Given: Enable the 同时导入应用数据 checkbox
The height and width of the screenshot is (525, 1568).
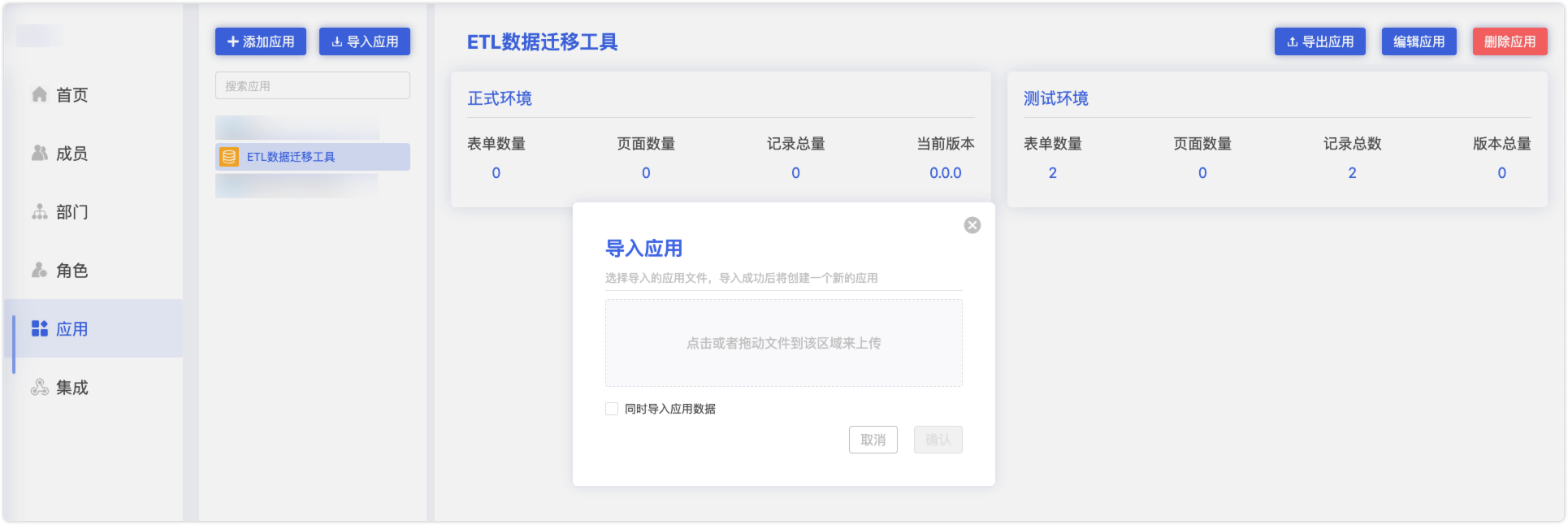Looking at the screenshot, I should coord(612,409).
